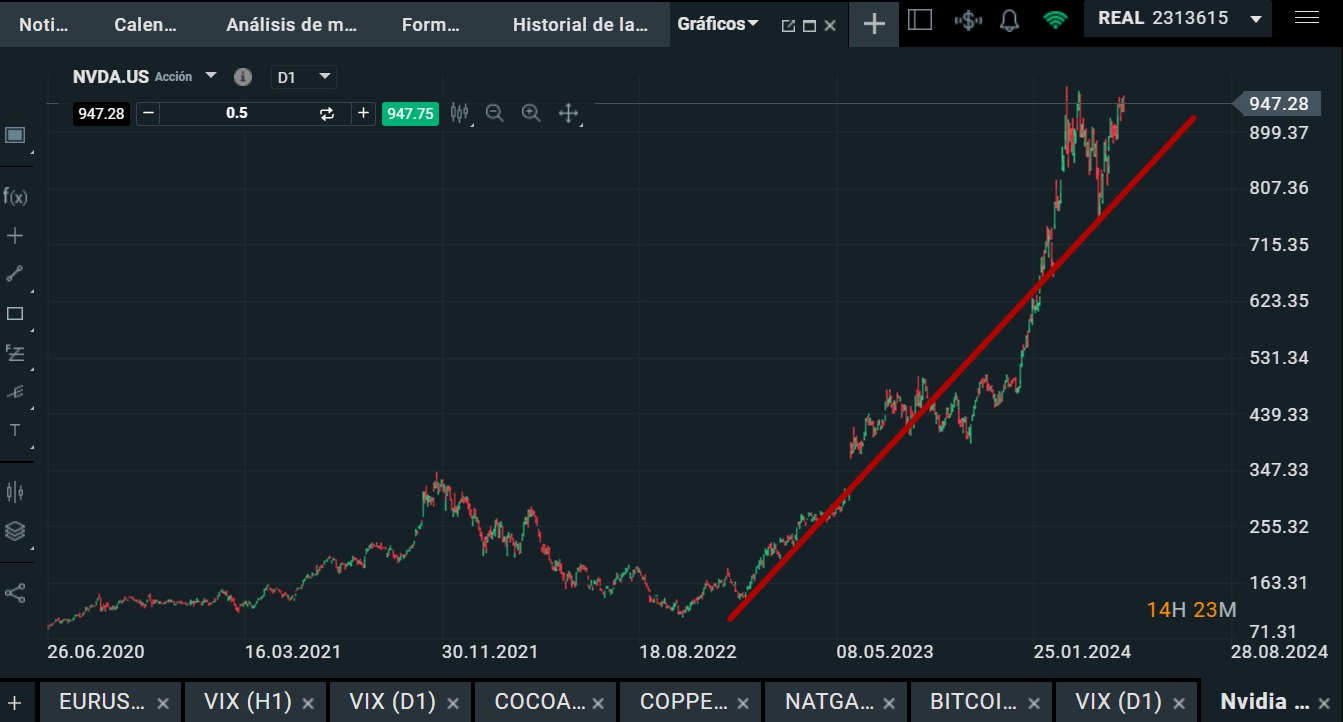
Task: Expand the NVDA.US symbol dropdown arrow
Action: [x=211, y=76]
